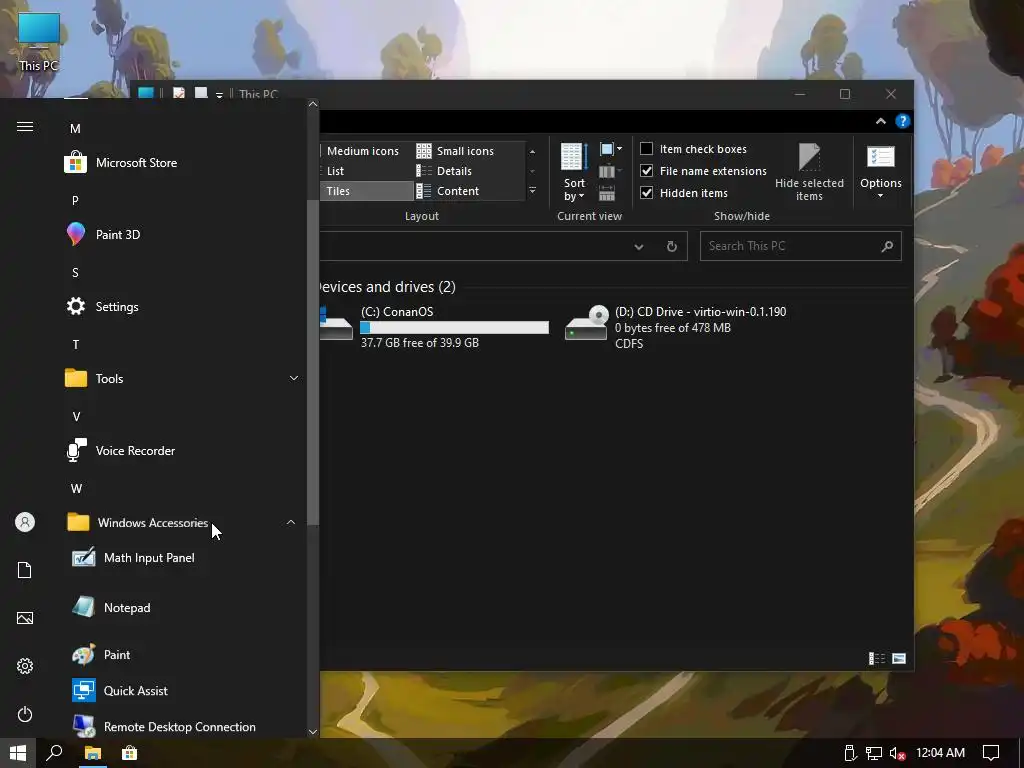Open Microsoft Store taskbar icon
The image size is (1024, 768).
(x=130, y=753)
